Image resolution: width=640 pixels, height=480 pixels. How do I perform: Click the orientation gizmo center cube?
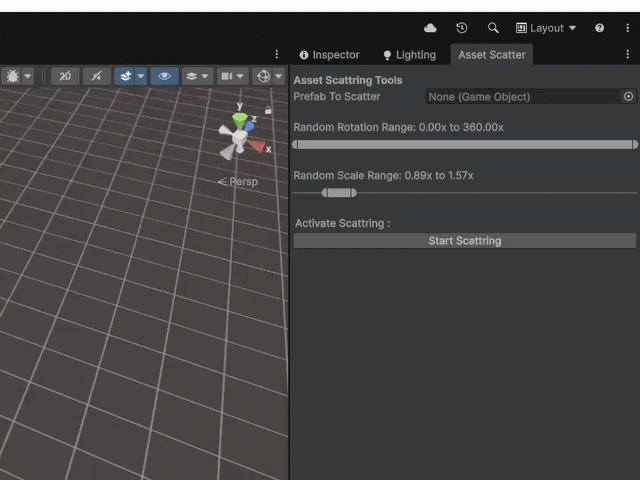tap(240, 138)
